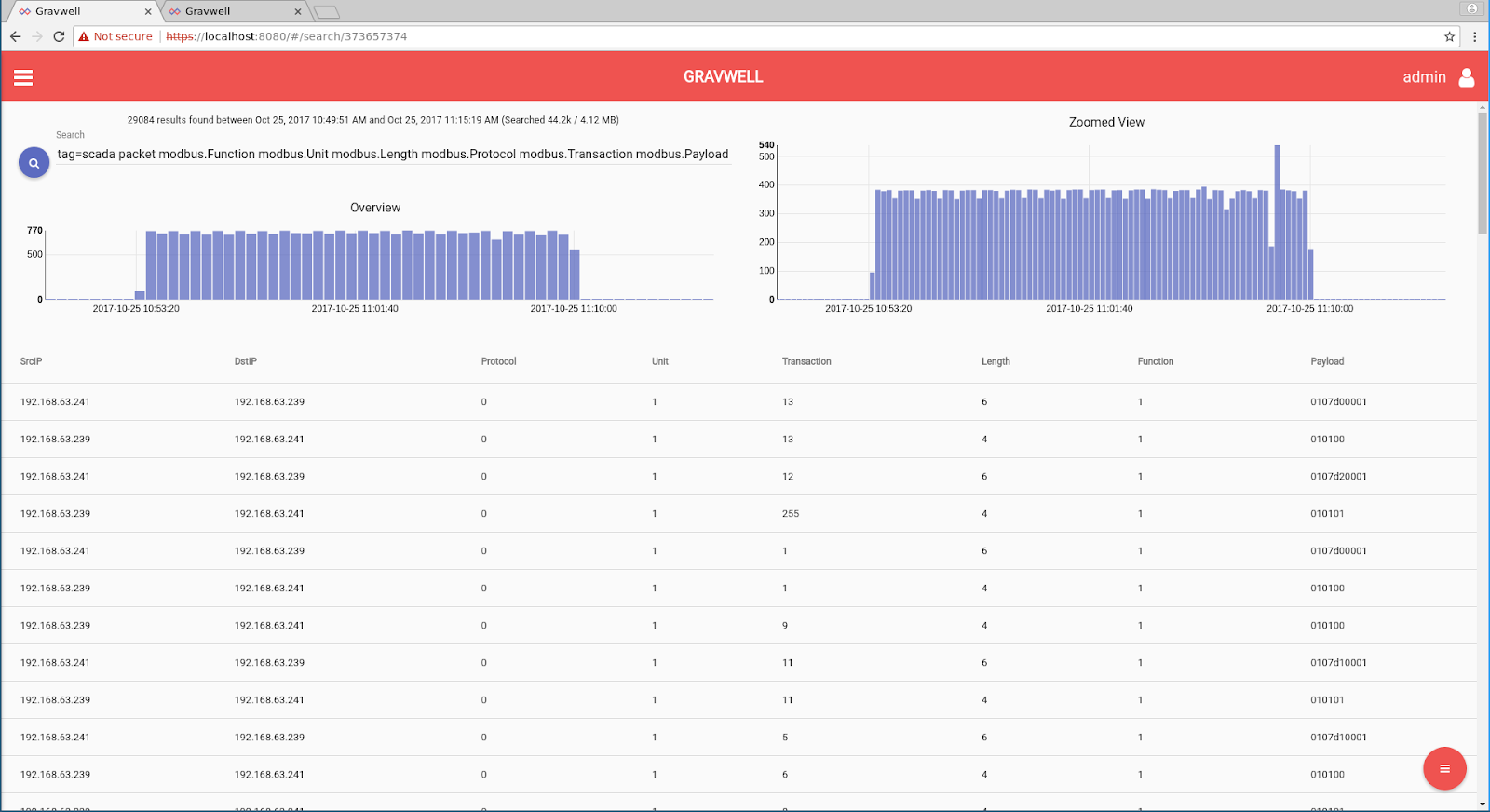Select payload cell 0107d20001
Screen dimensions: 1490x812
1338,477
